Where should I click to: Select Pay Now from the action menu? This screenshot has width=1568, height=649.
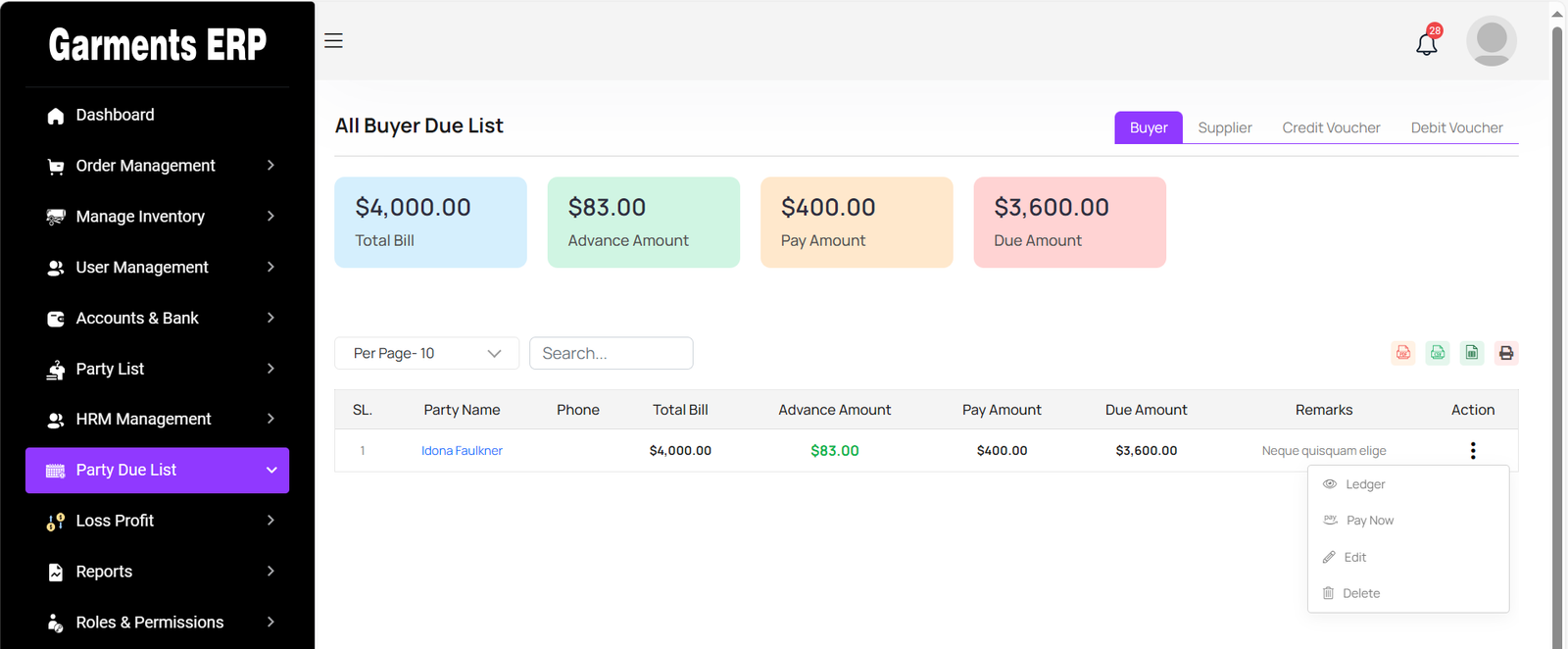(x=1369, y=521)
